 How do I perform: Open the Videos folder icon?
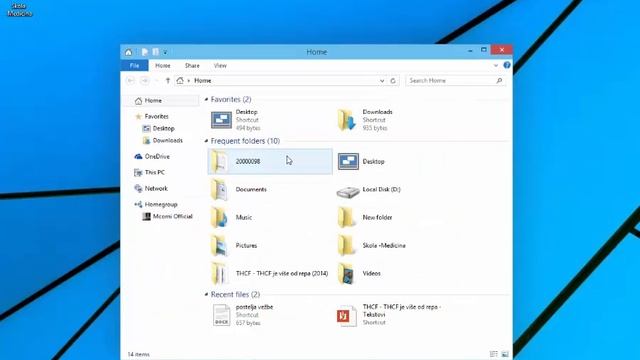tap(347, 273)
